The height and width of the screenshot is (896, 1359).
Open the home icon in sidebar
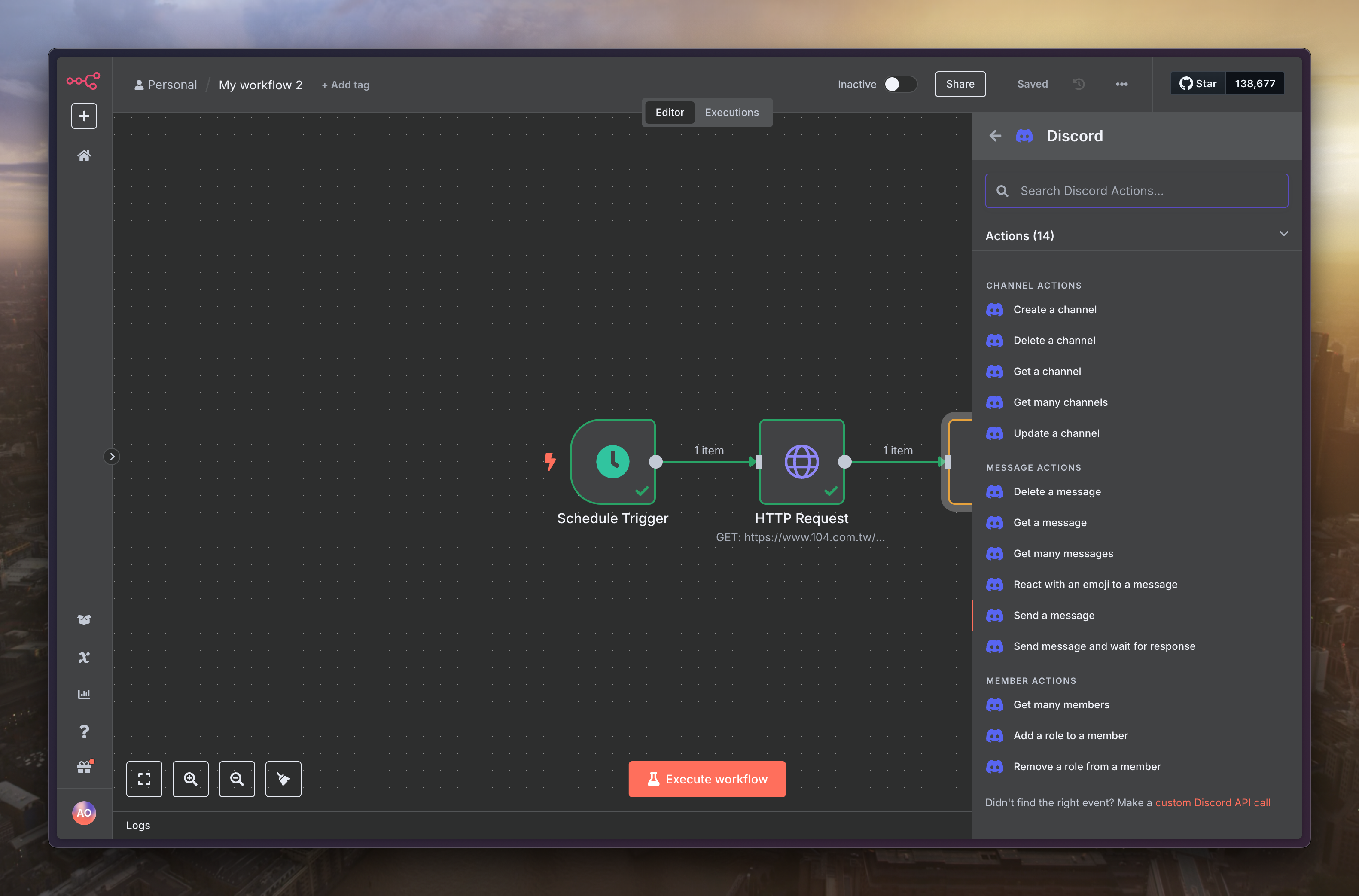click(84, 155)
